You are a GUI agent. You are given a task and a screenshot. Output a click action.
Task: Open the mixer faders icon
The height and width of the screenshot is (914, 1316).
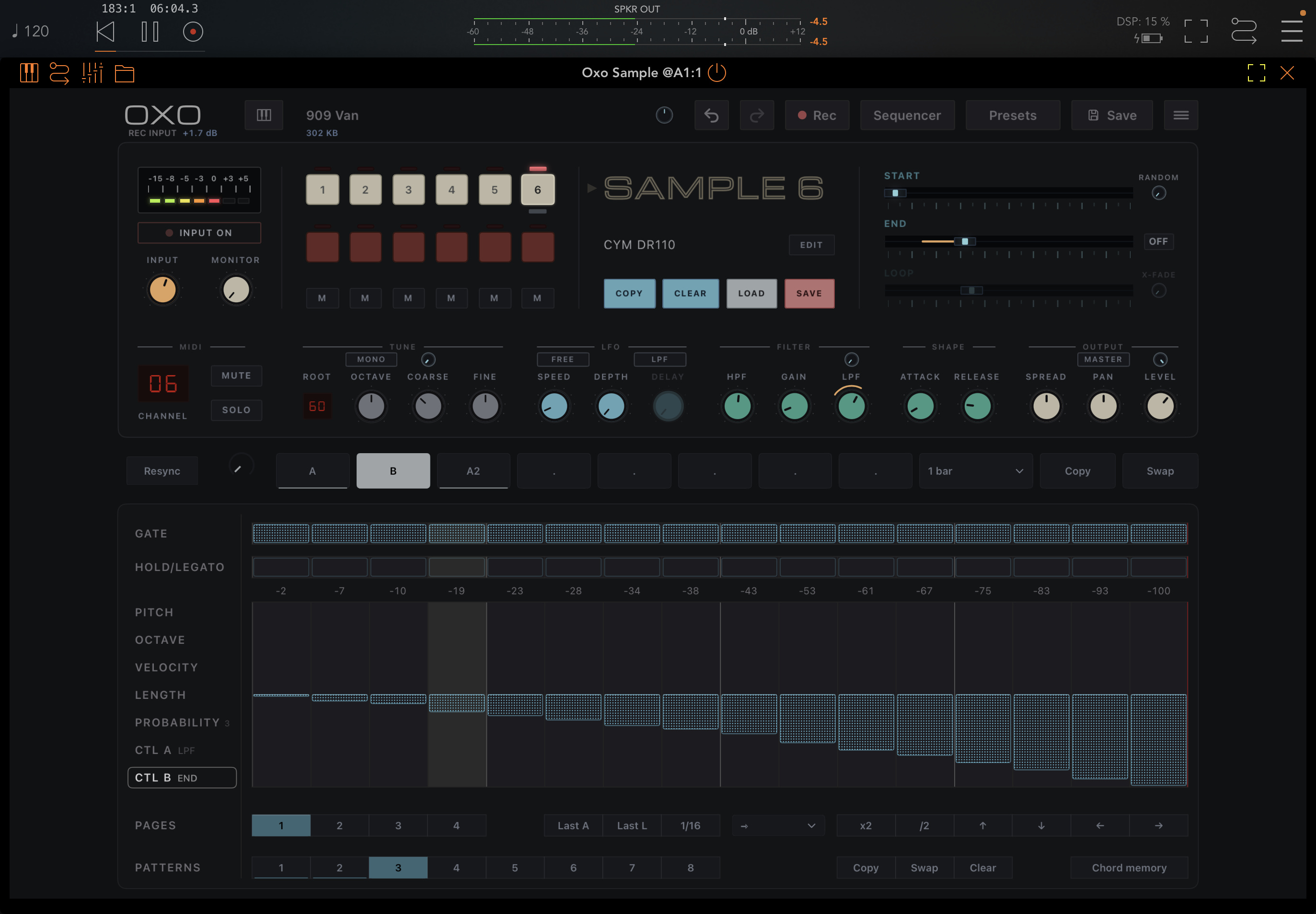pos(92,73)
